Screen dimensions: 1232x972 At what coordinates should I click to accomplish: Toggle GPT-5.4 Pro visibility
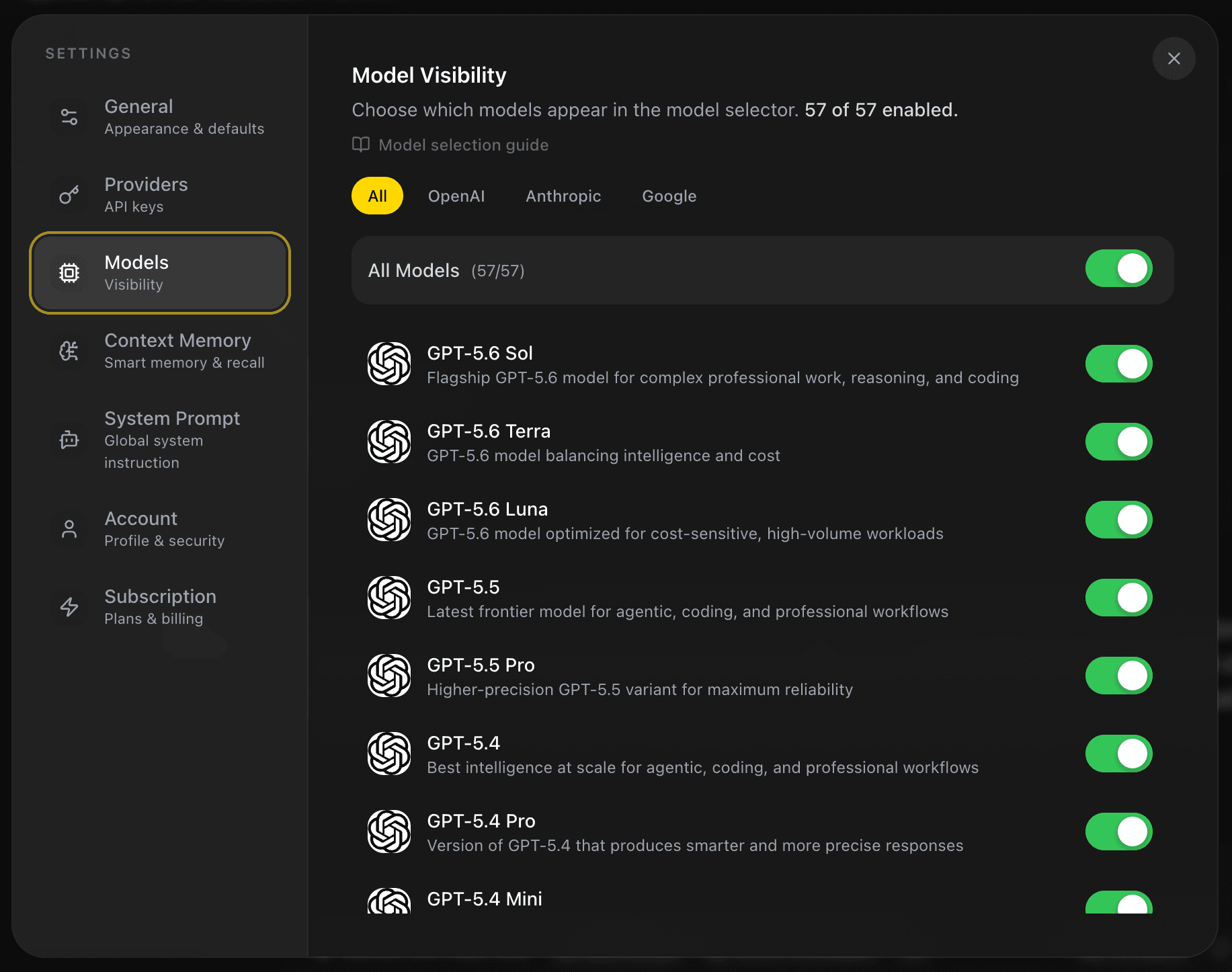point(1119,832)
